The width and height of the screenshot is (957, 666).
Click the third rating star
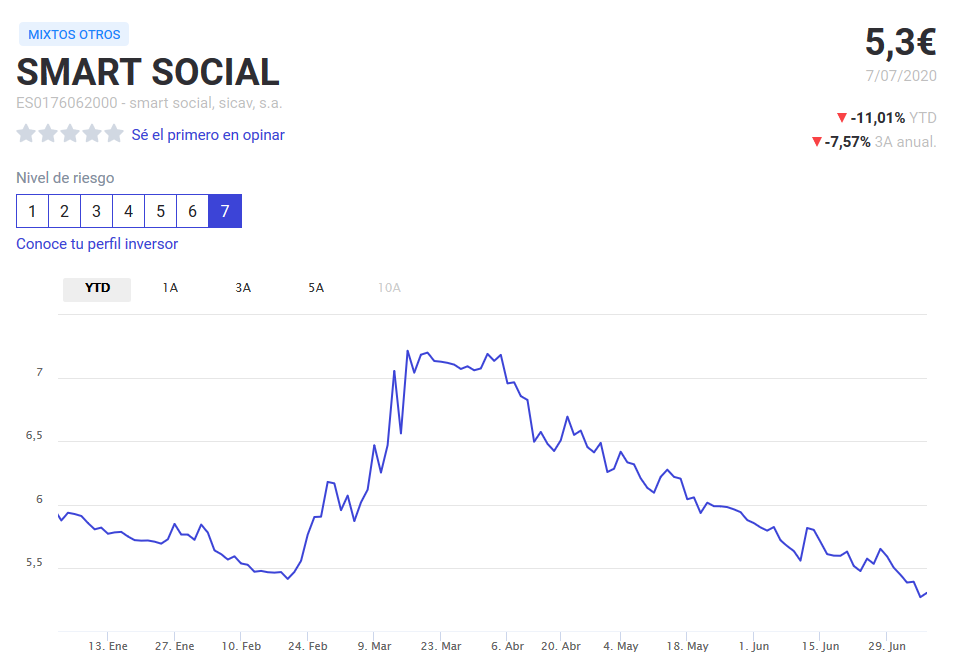click(70, 134)
